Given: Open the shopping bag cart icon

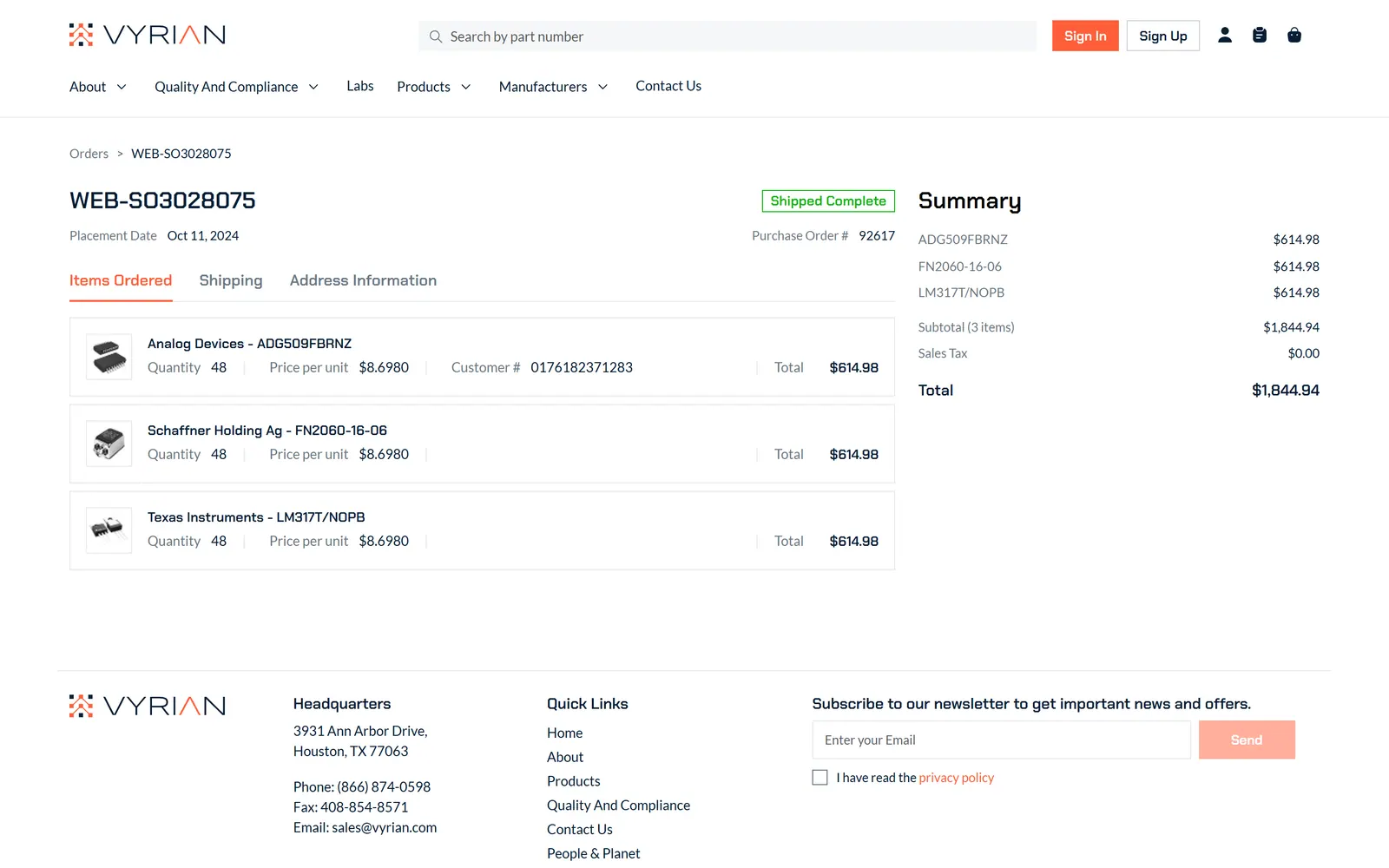Looking at the screenshot, I should [x=1294, y=35].
